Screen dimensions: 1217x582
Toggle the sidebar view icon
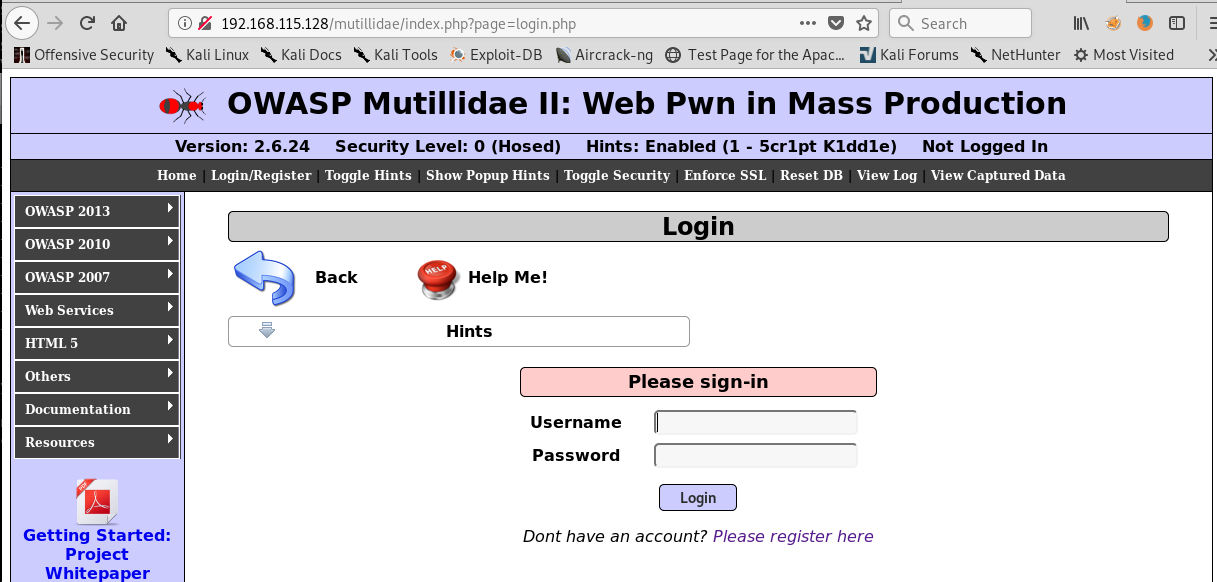(x=1177, y=23)
